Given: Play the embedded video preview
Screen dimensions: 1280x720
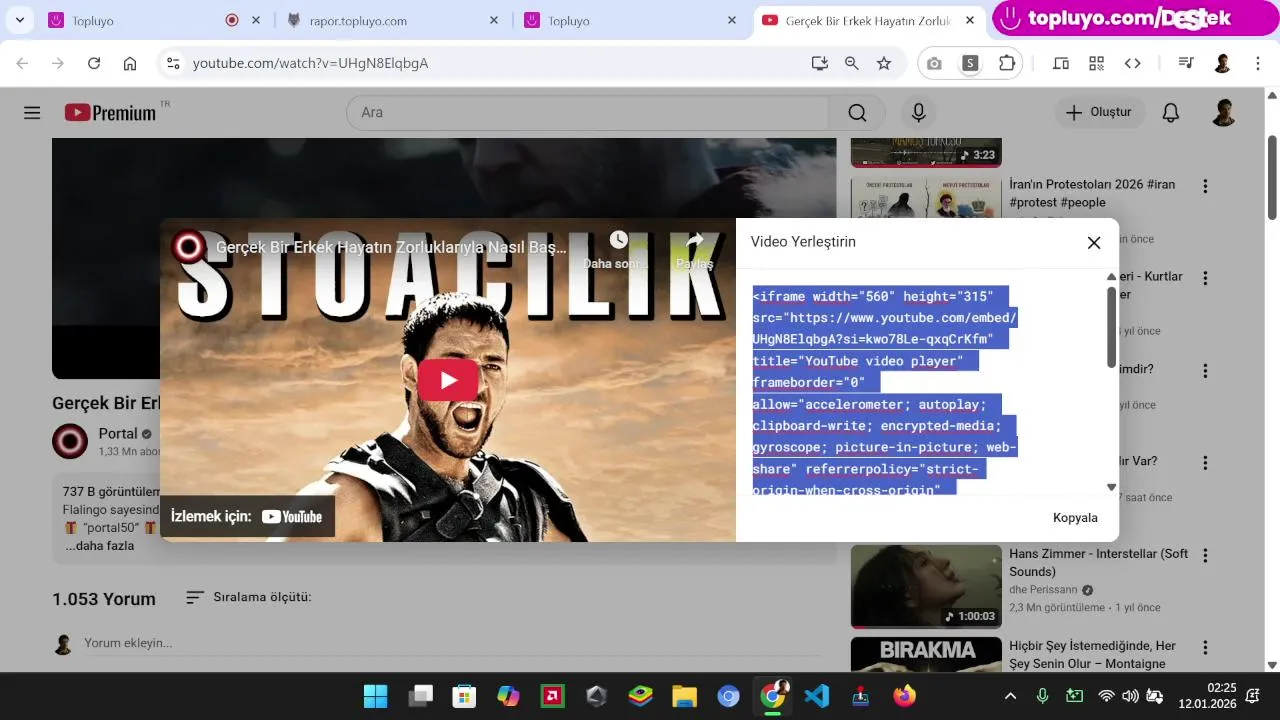Looking at the screenshot, I should (x=448, y=380).
